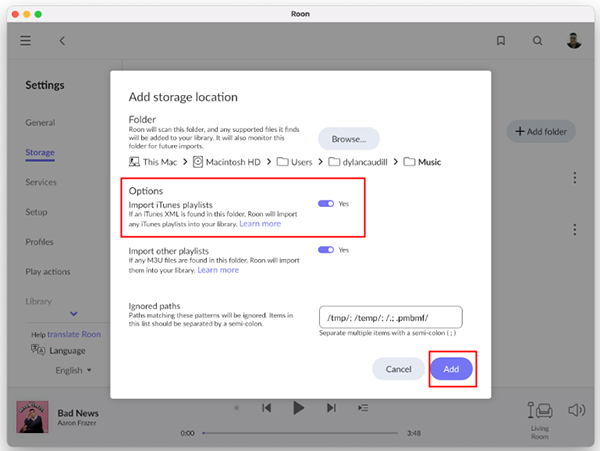Open Profiles settings tab
The width and height of the screenshot is (600, 451).
pos(39,242)
